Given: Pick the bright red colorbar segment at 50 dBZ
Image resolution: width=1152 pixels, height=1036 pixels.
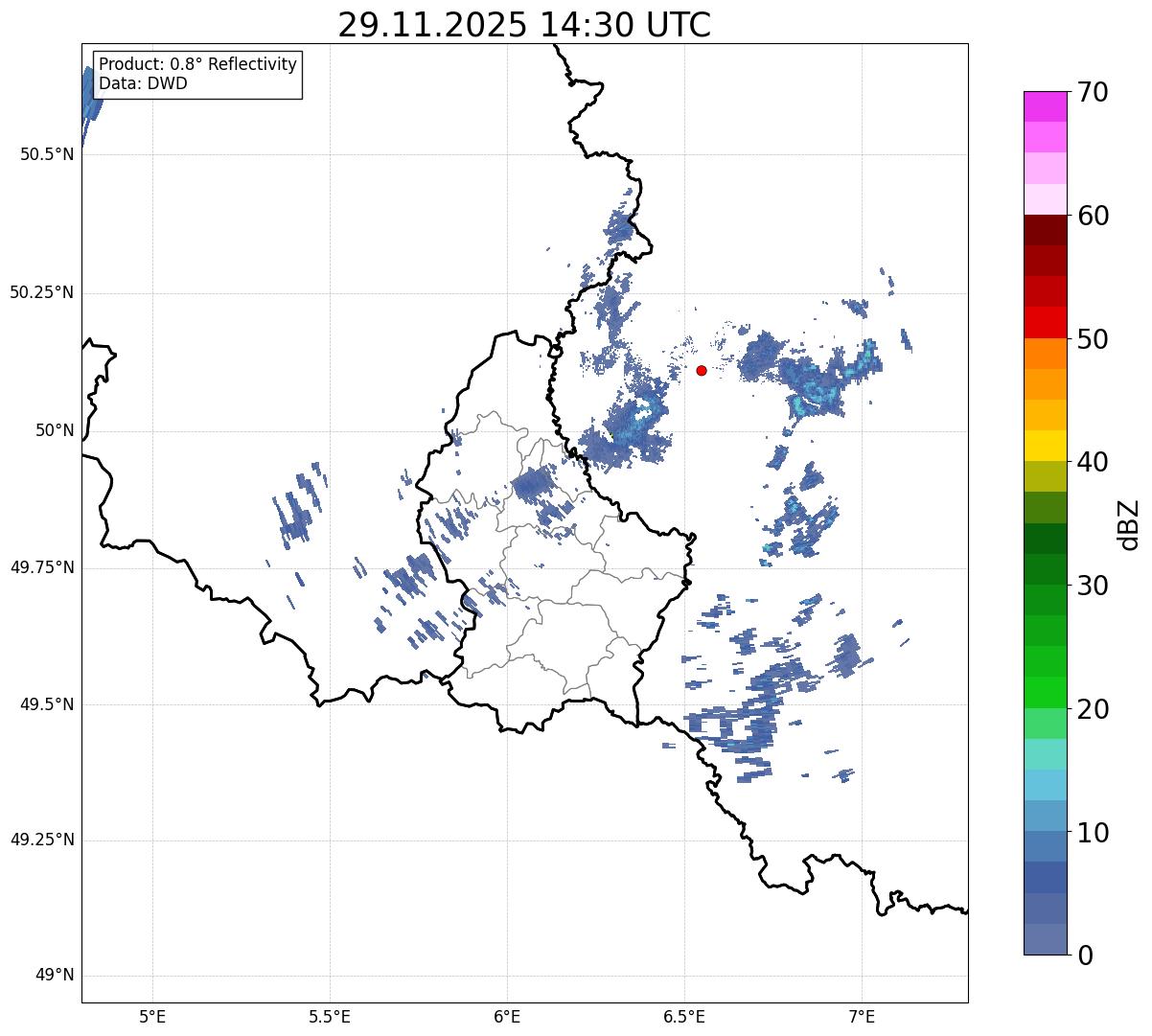Looking at the screenshot, I should pos(1045,322).
